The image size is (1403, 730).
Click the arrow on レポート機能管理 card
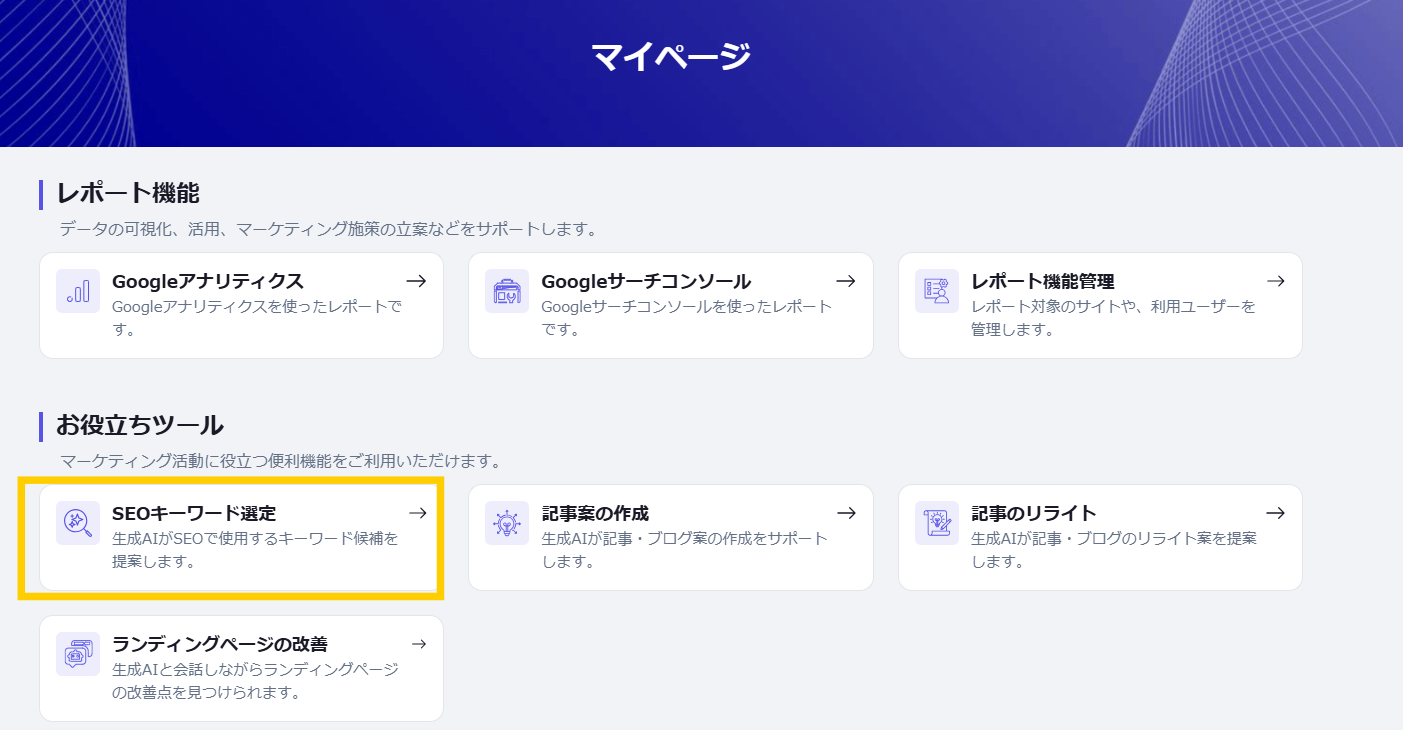point(1275,282)
